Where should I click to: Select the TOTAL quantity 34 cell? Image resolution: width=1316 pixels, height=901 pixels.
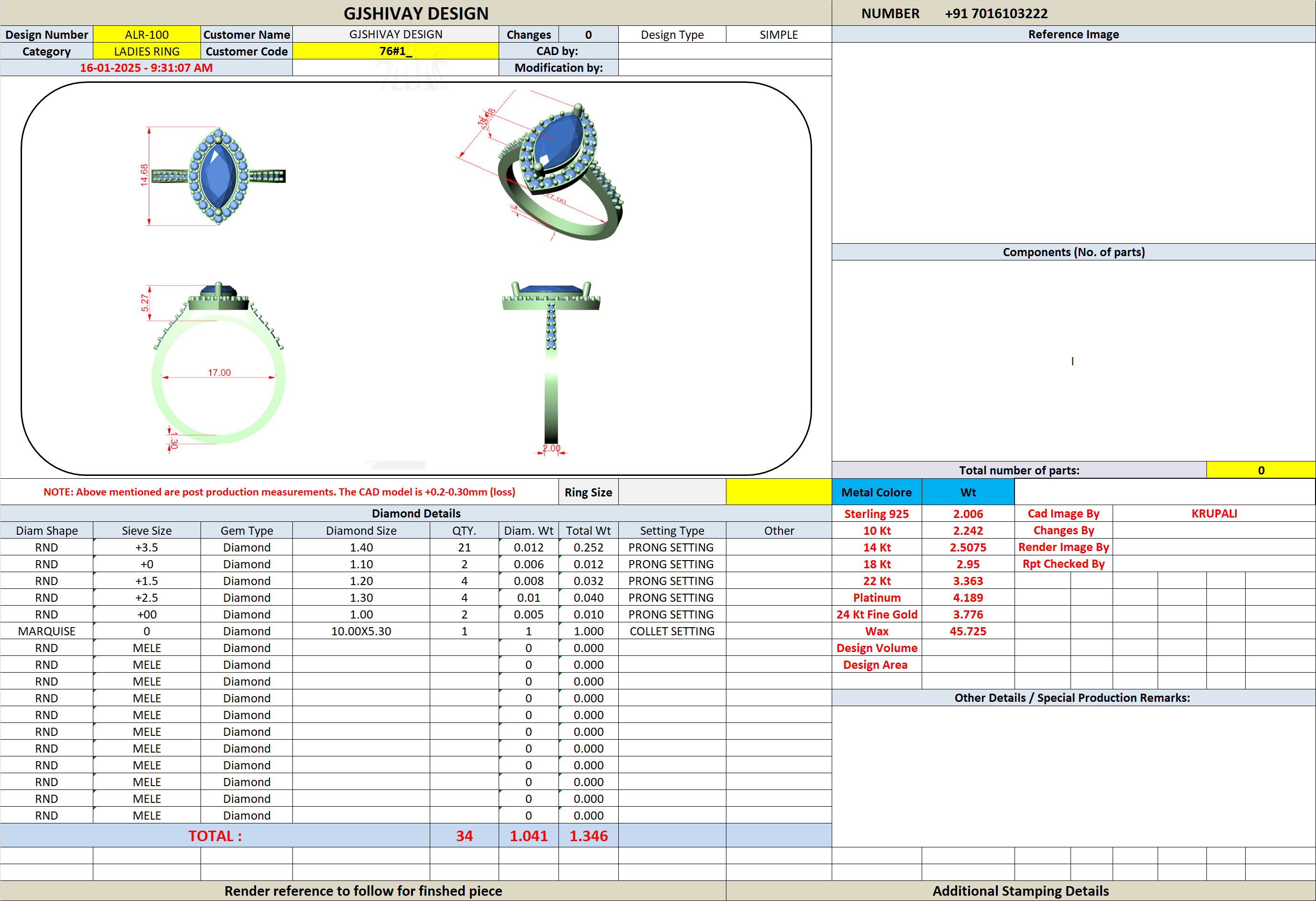464,836
